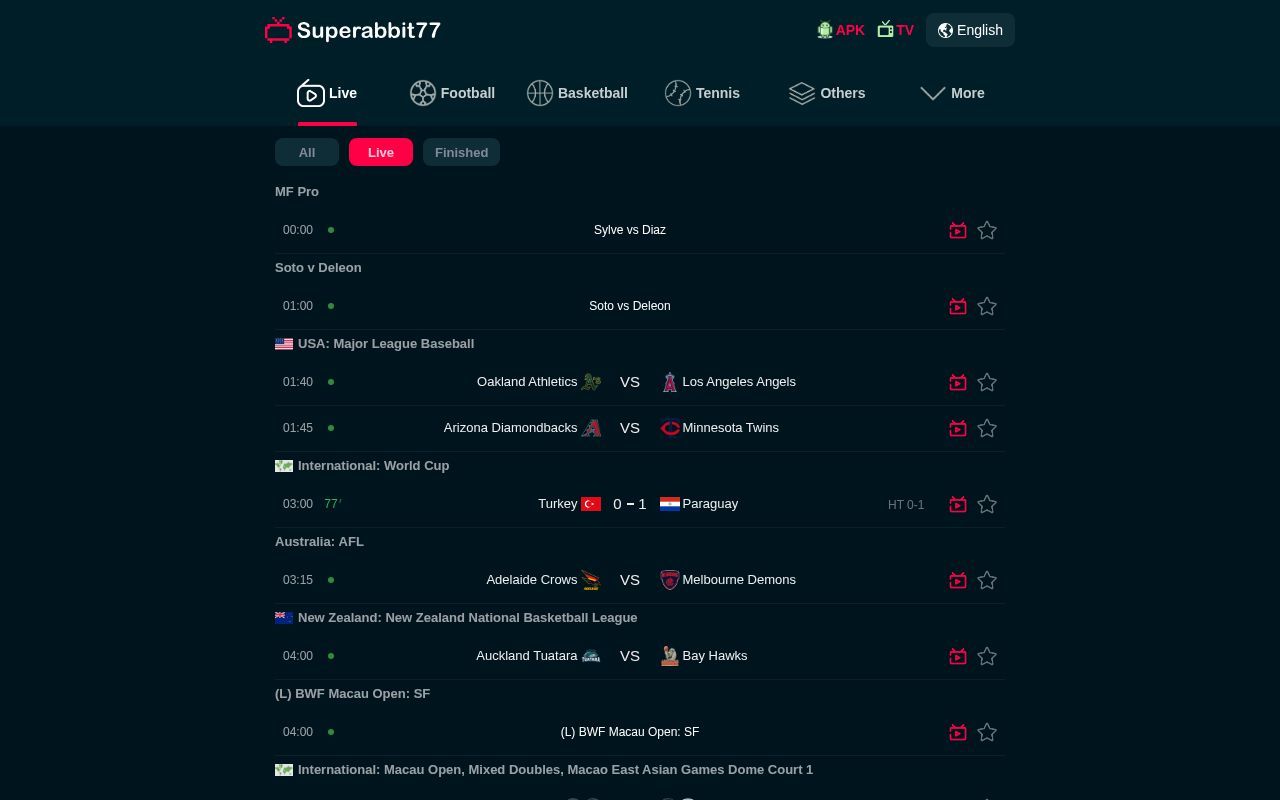Watch Oakland Athletics vs Angels stream
1280x800 pixels.
pos(958,382)
